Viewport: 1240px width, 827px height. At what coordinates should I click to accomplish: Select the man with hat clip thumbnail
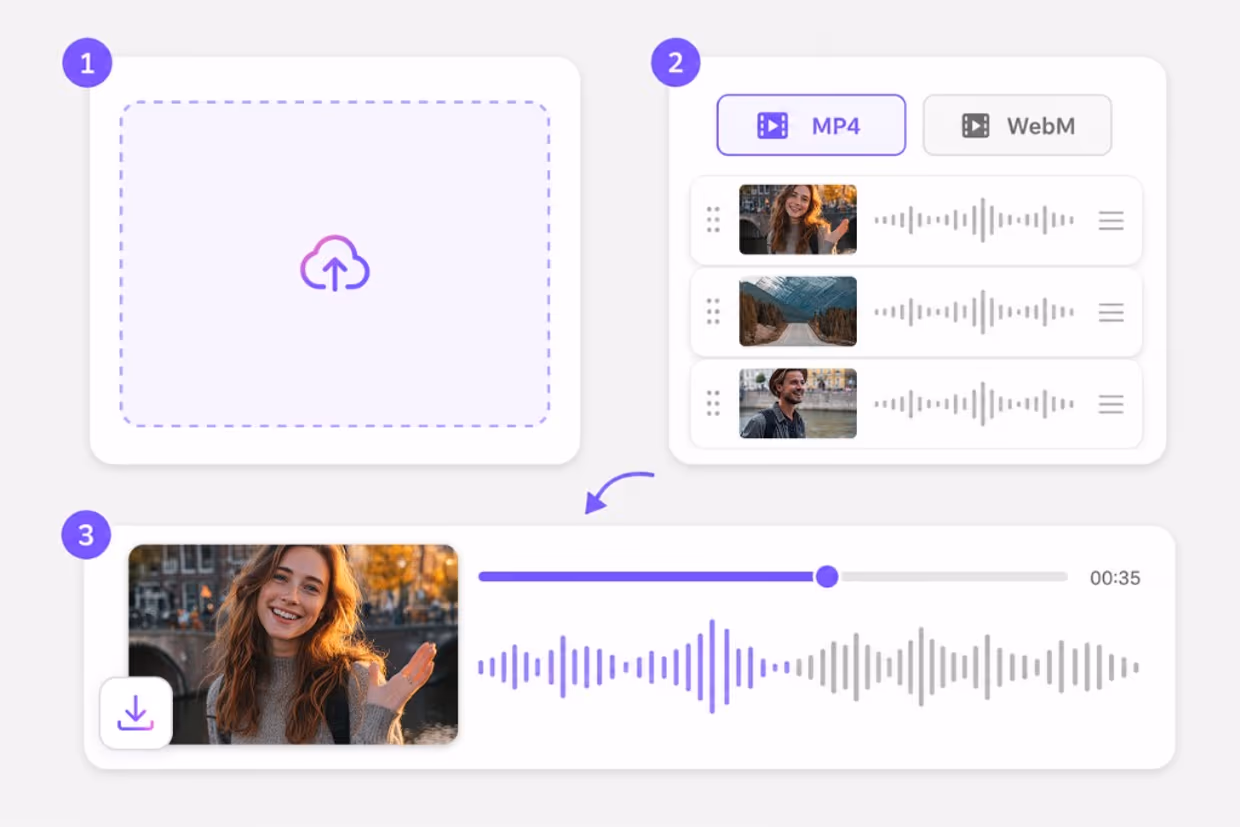pos(798,404)
